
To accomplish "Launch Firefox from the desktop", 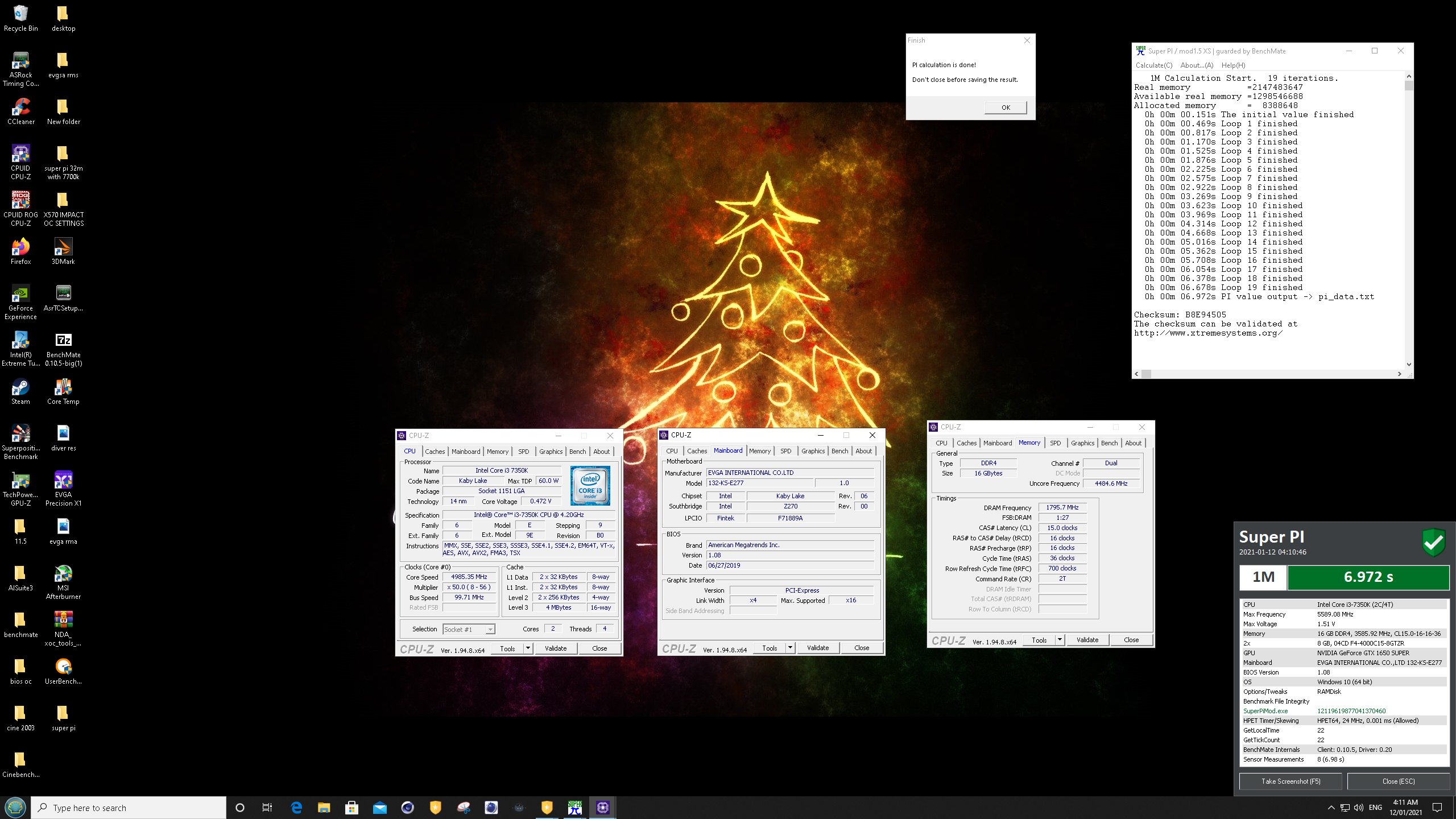I will coord(20,251).
